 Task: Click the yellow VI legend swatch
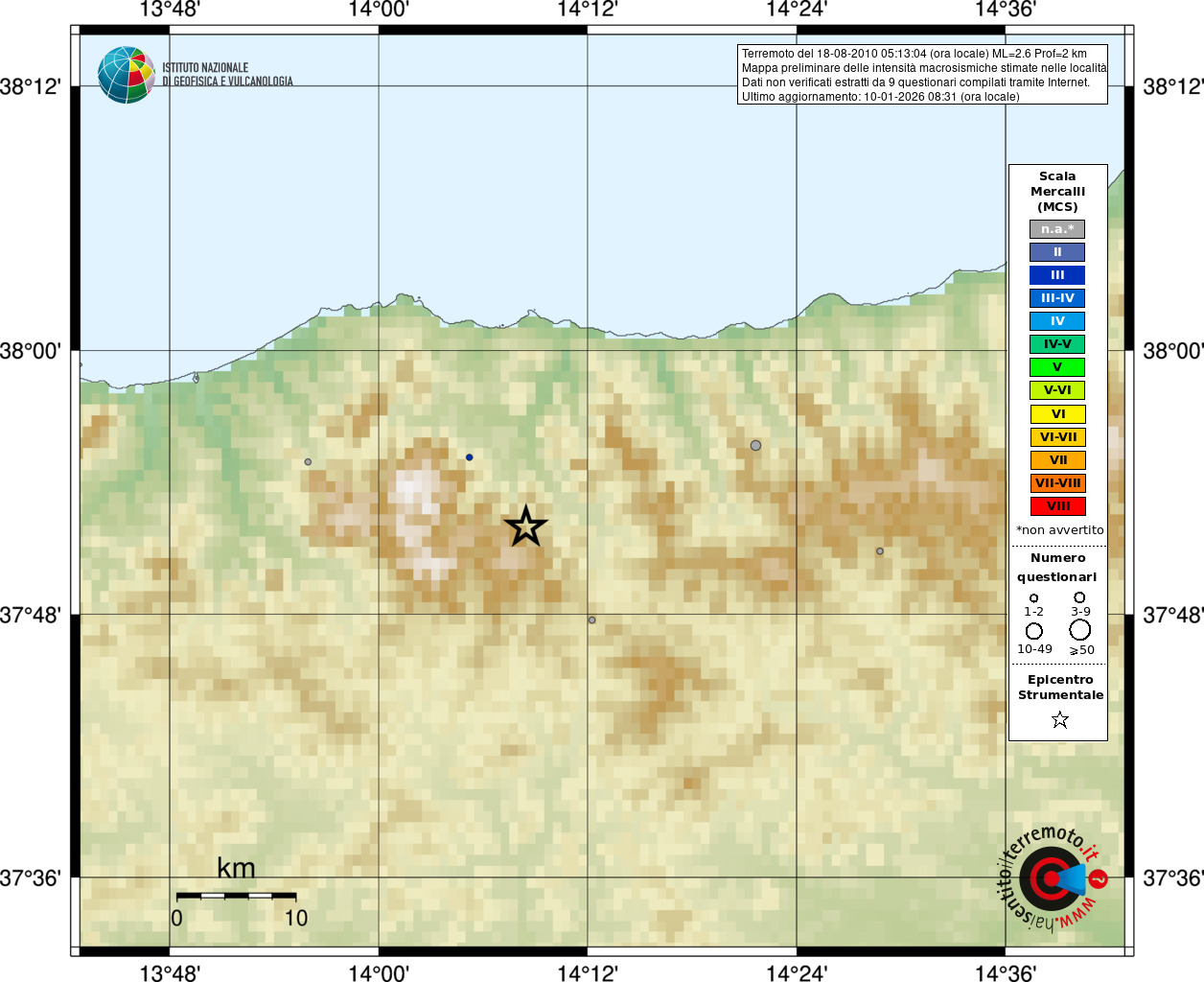tap(1057, 414)
